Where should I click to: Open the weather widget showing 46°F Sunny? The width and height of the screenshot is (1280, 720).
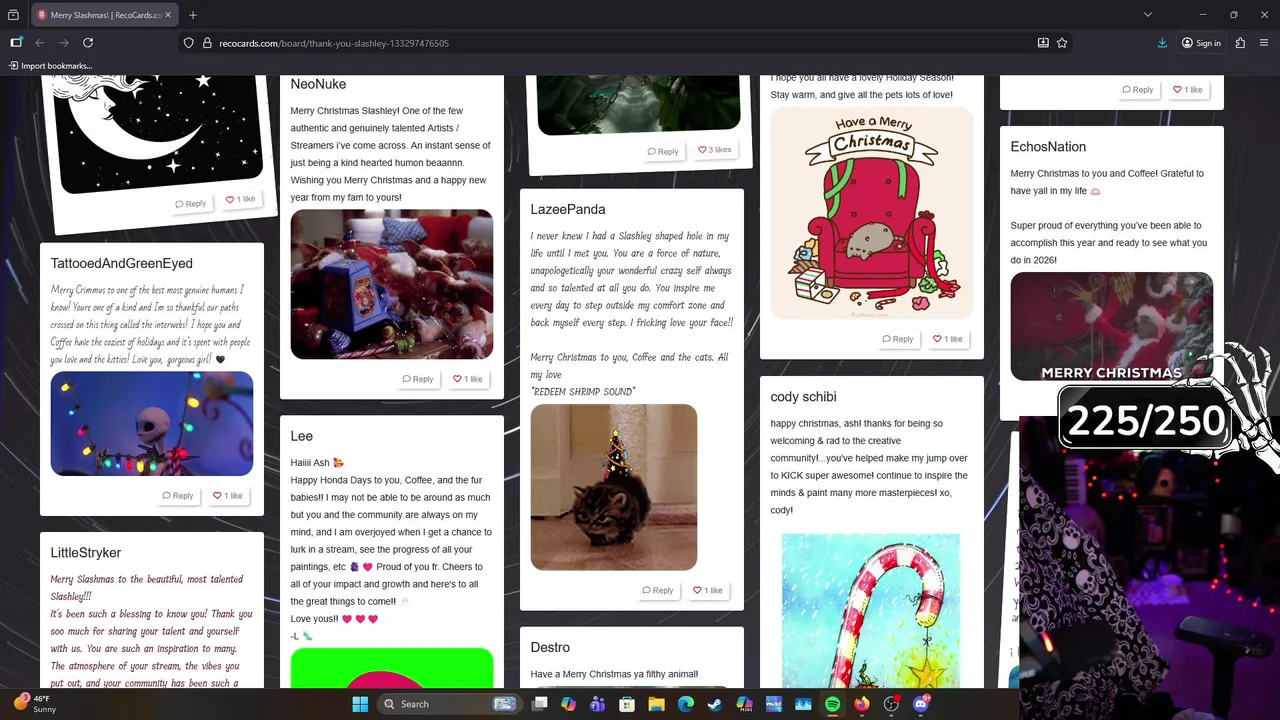point(36,704)
